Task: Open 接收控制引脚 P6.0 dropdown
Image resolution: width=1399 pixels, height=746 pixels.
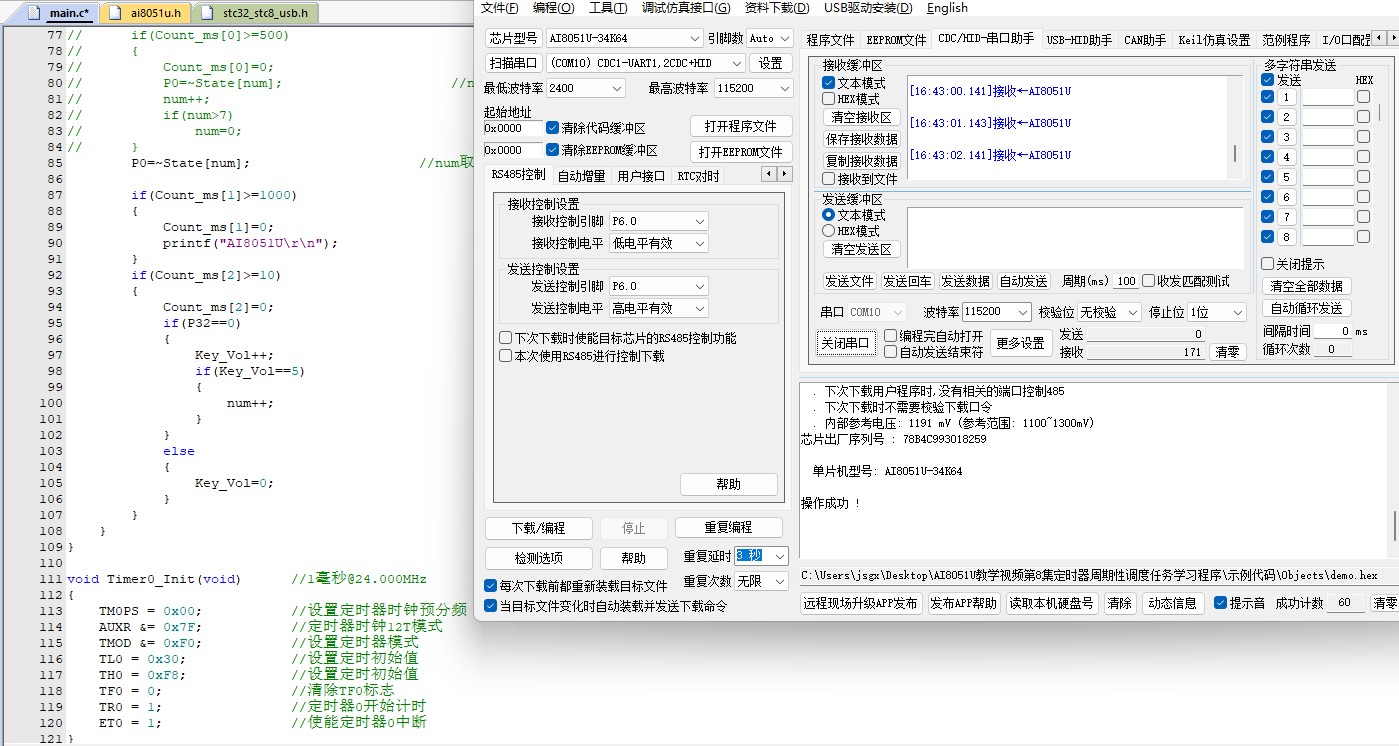Action: 659,221
